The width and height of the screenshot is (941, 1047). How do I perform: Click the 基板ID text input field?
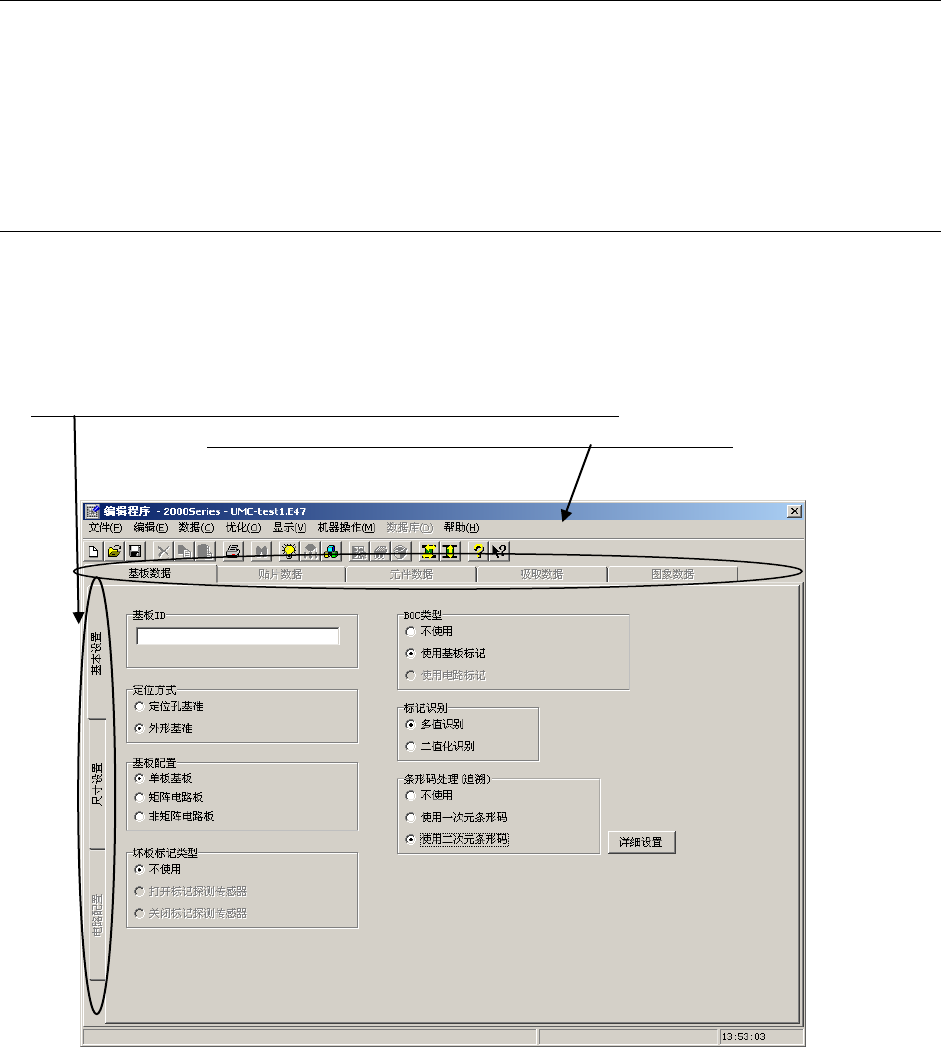pos(238,636)
